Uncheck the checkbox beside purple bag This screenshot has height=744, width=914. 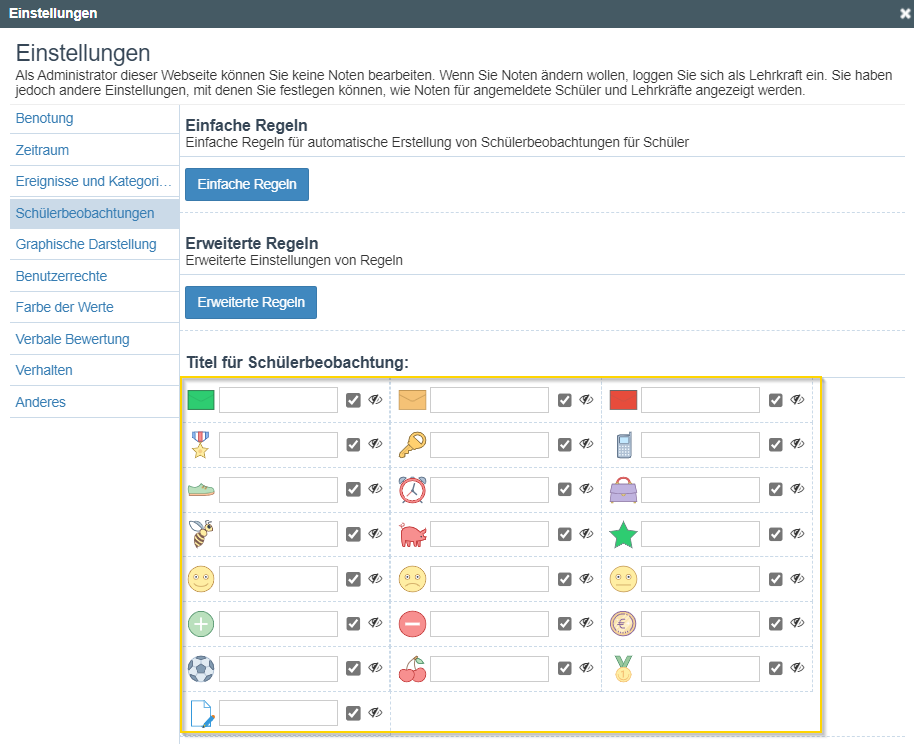point(775,490)
